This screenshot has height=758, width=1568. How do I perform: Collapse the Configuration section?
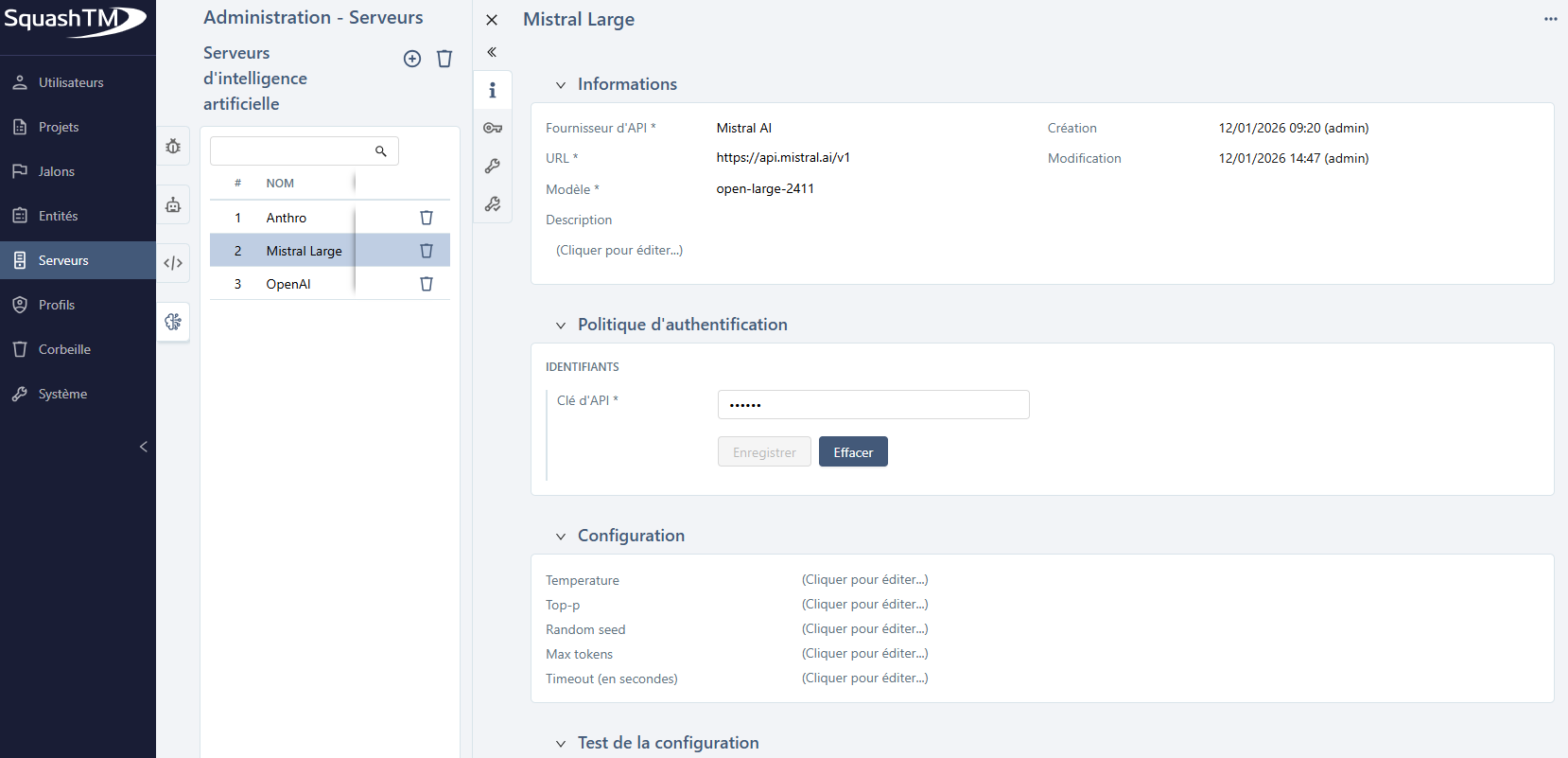[x=561, y=537]
